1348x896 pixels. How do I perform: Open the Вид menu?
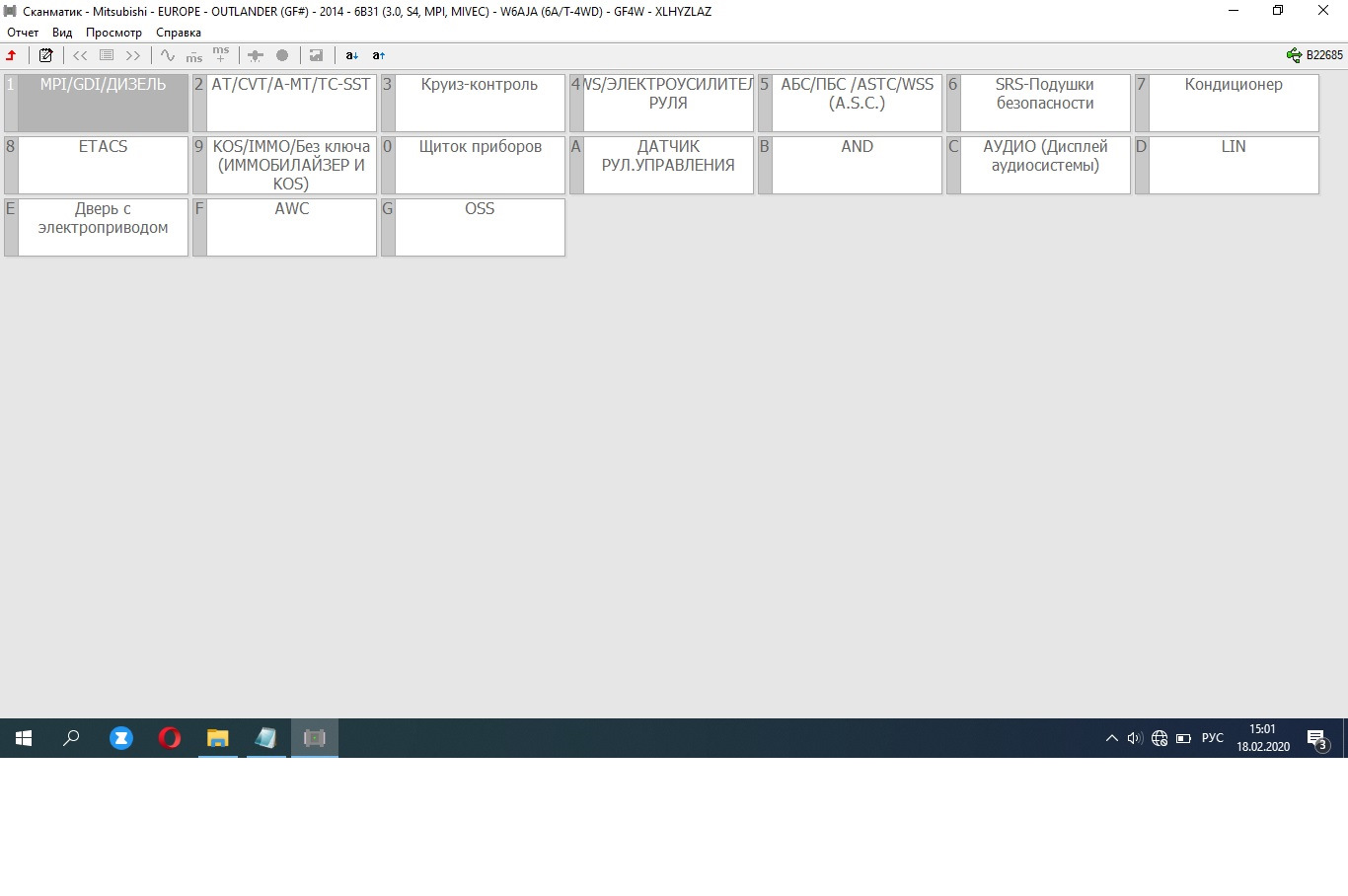[62, 33]
